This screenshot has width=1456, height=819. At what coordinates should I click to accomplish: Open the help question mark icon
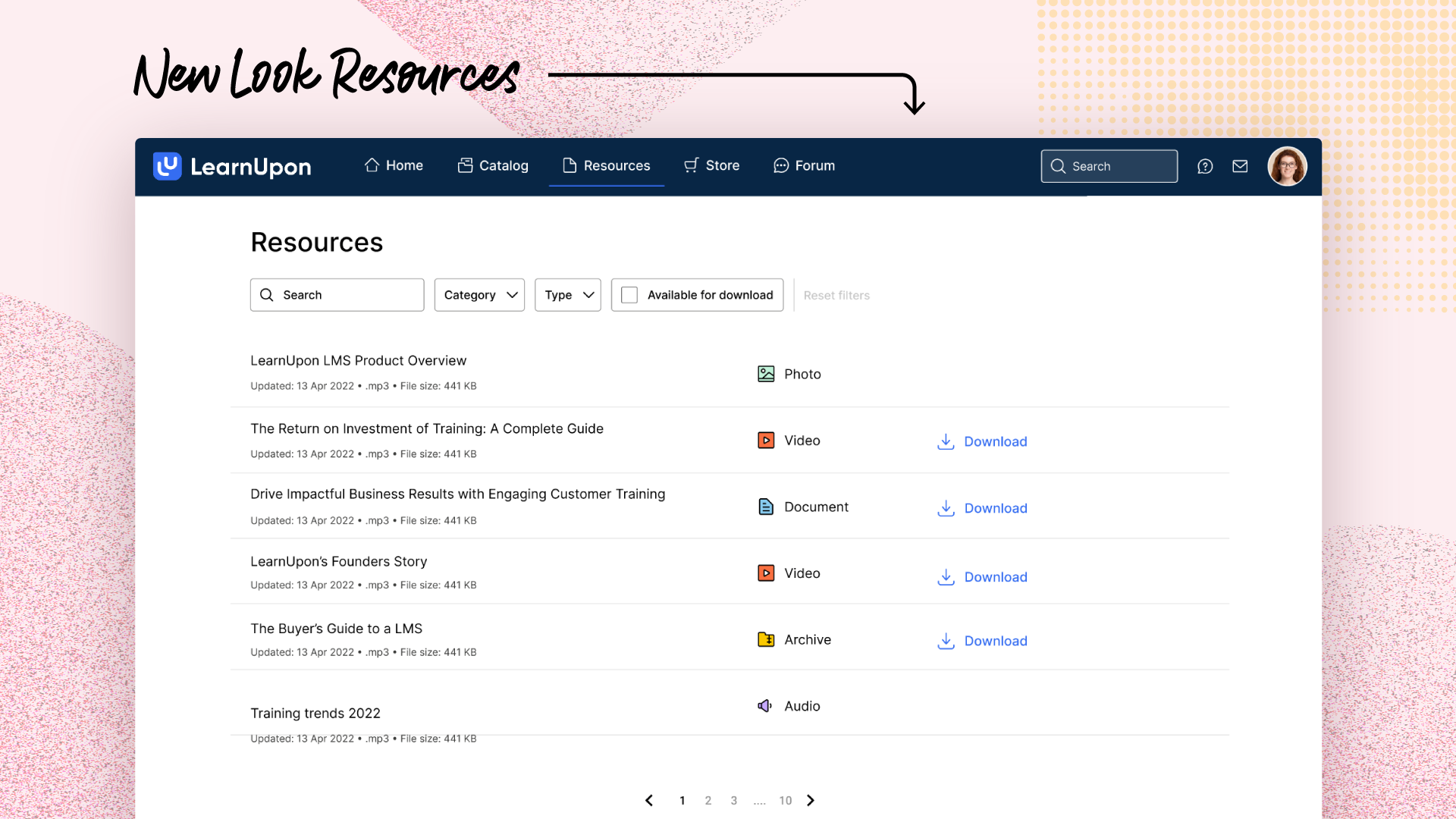pos(1205,166)
